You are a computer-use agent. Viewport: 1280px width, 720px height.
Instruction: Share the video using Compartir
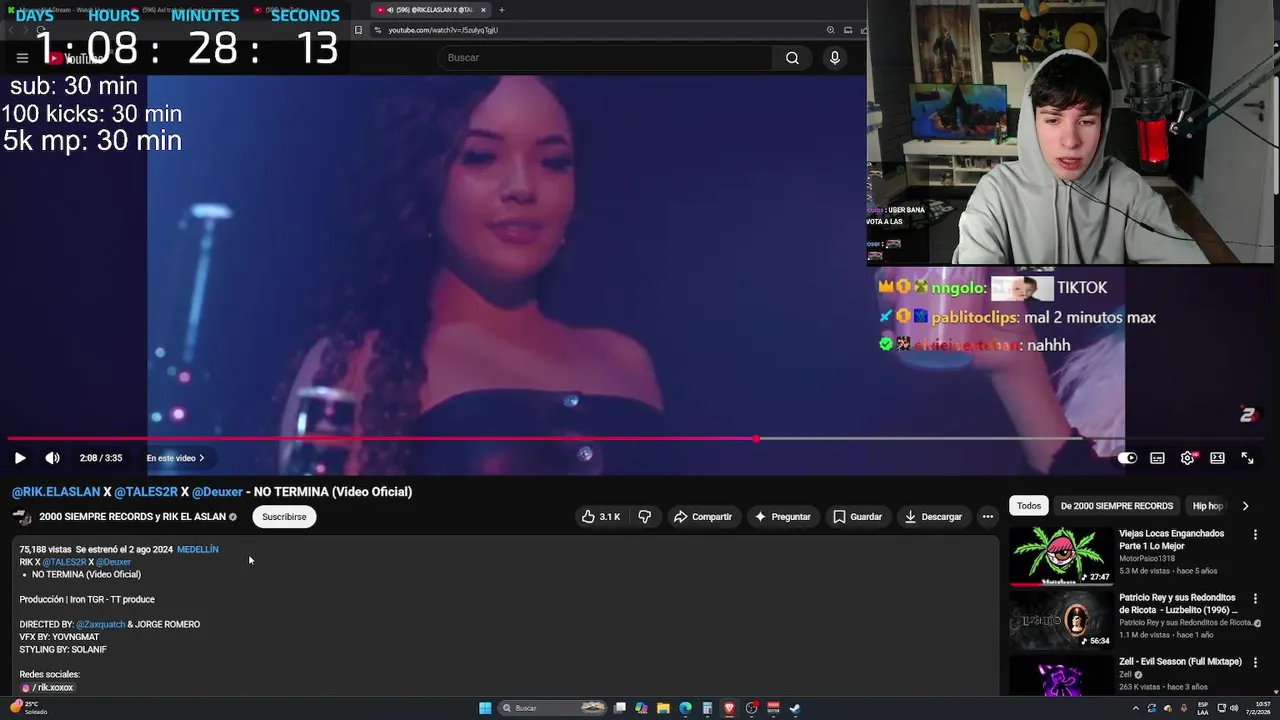pos(703,517)
